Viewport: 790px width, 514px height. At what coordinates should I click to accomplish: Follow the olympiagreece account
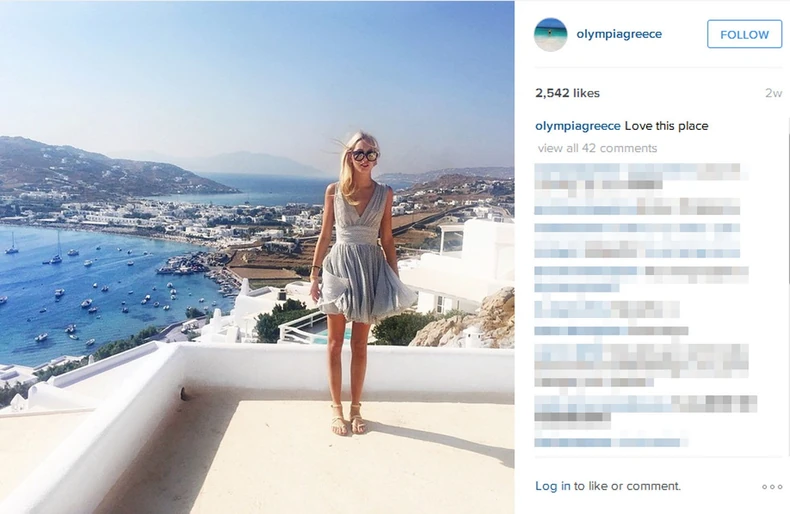744,34
